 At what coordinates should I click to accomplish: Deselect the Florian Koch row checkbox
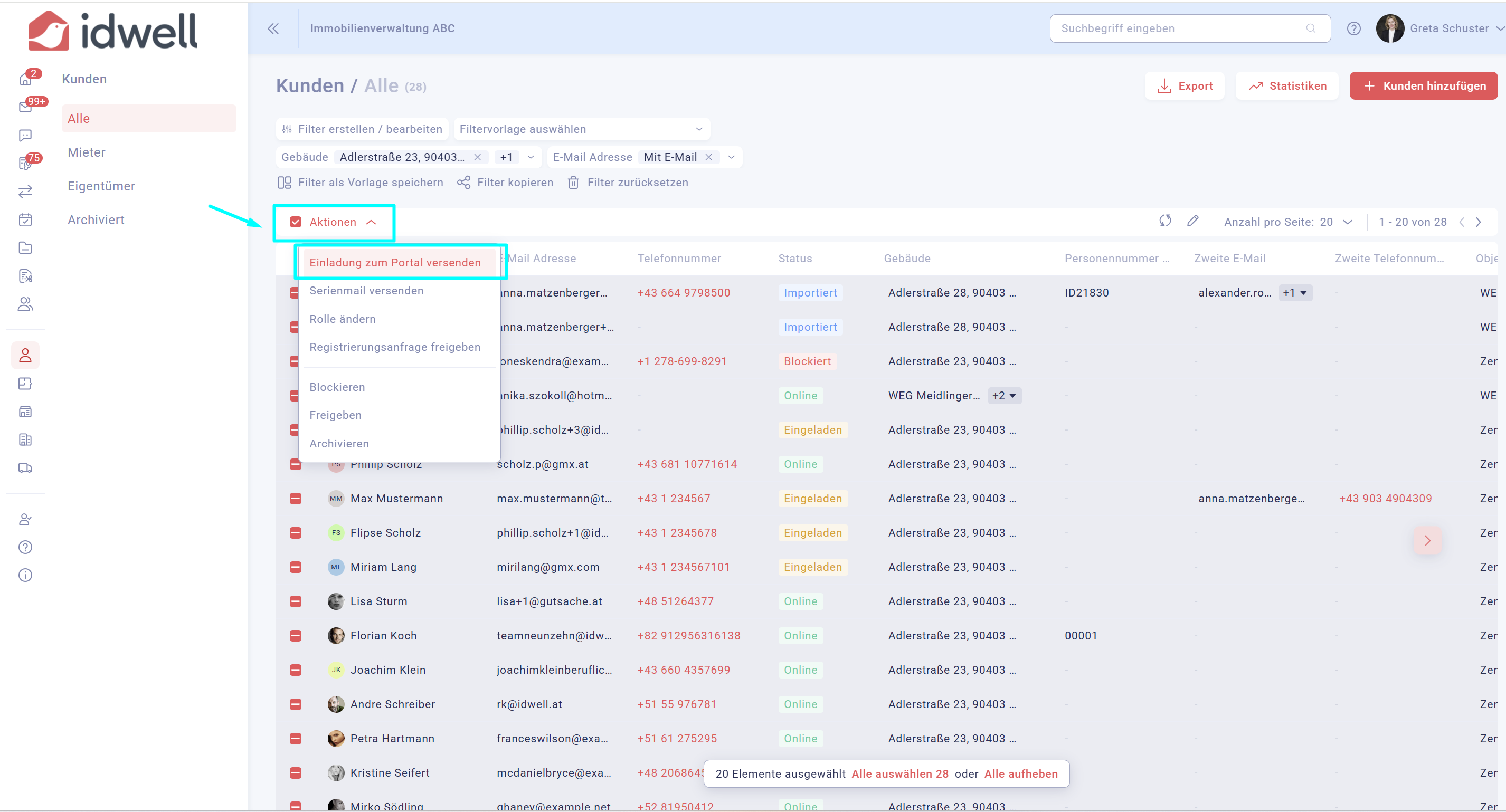point(296,636)
